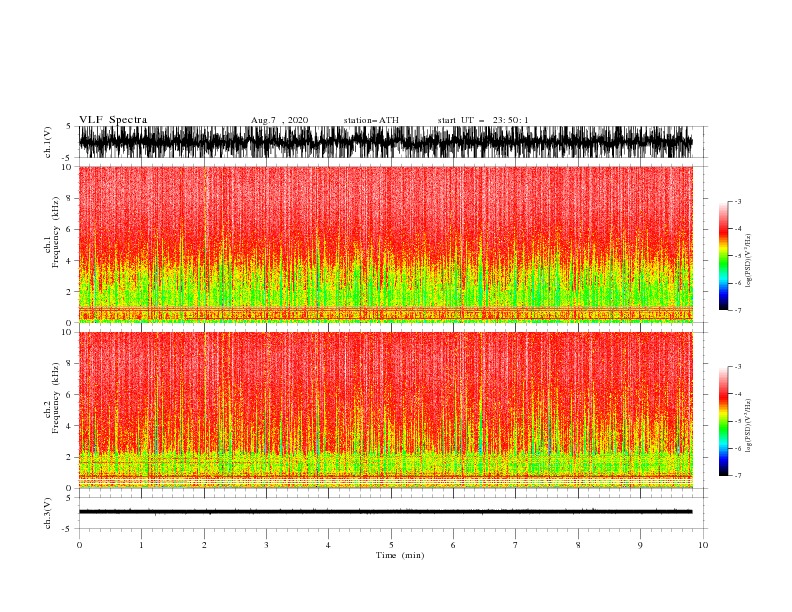Click the 'ch.3(V)' waveform axis label
Image resolution: width=792 pixels, height=612 pixels.
(48, 513)
